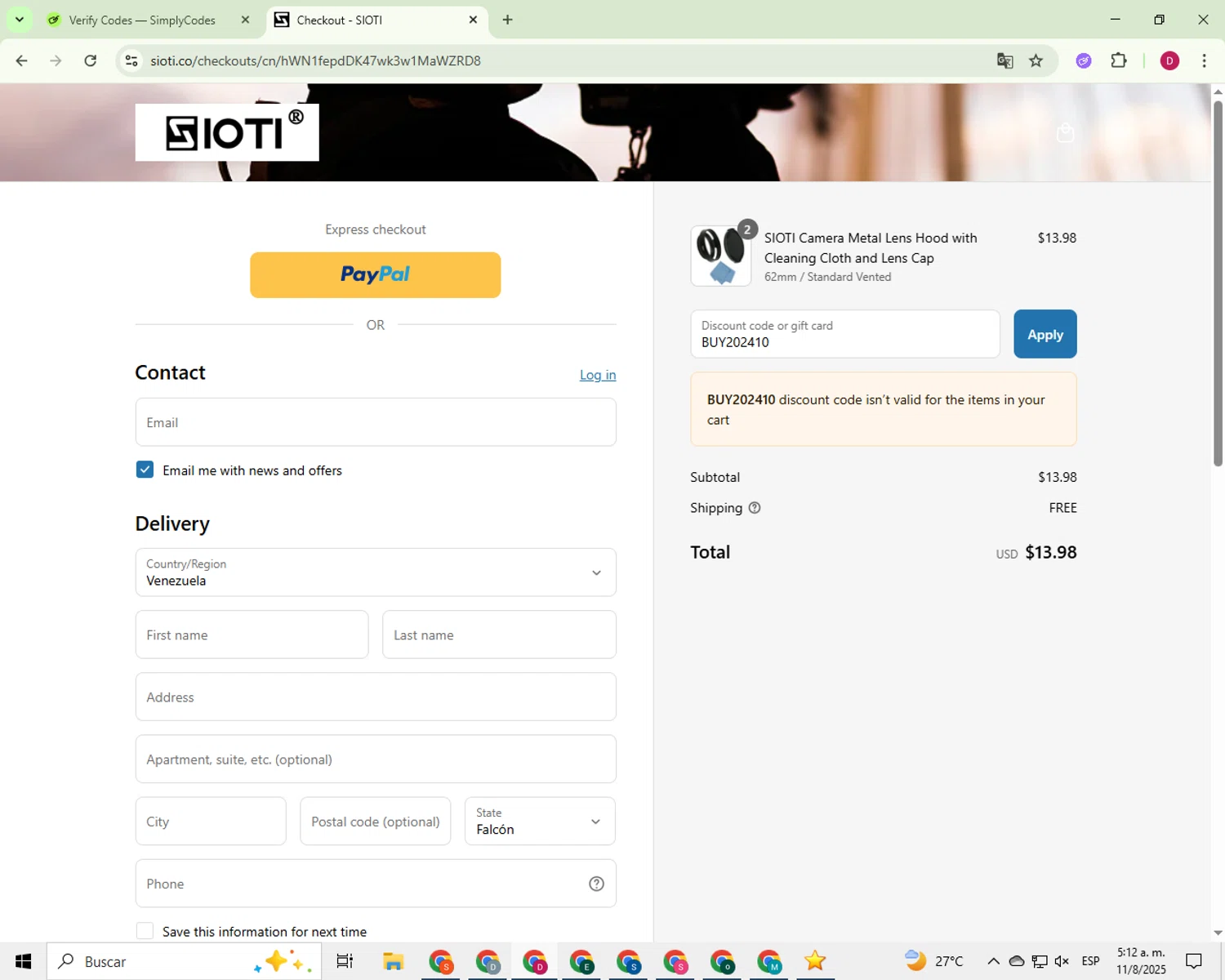Open Chrome with teal M profile badge
Viewport: 1225px width, 980px height.
point(769,961)
